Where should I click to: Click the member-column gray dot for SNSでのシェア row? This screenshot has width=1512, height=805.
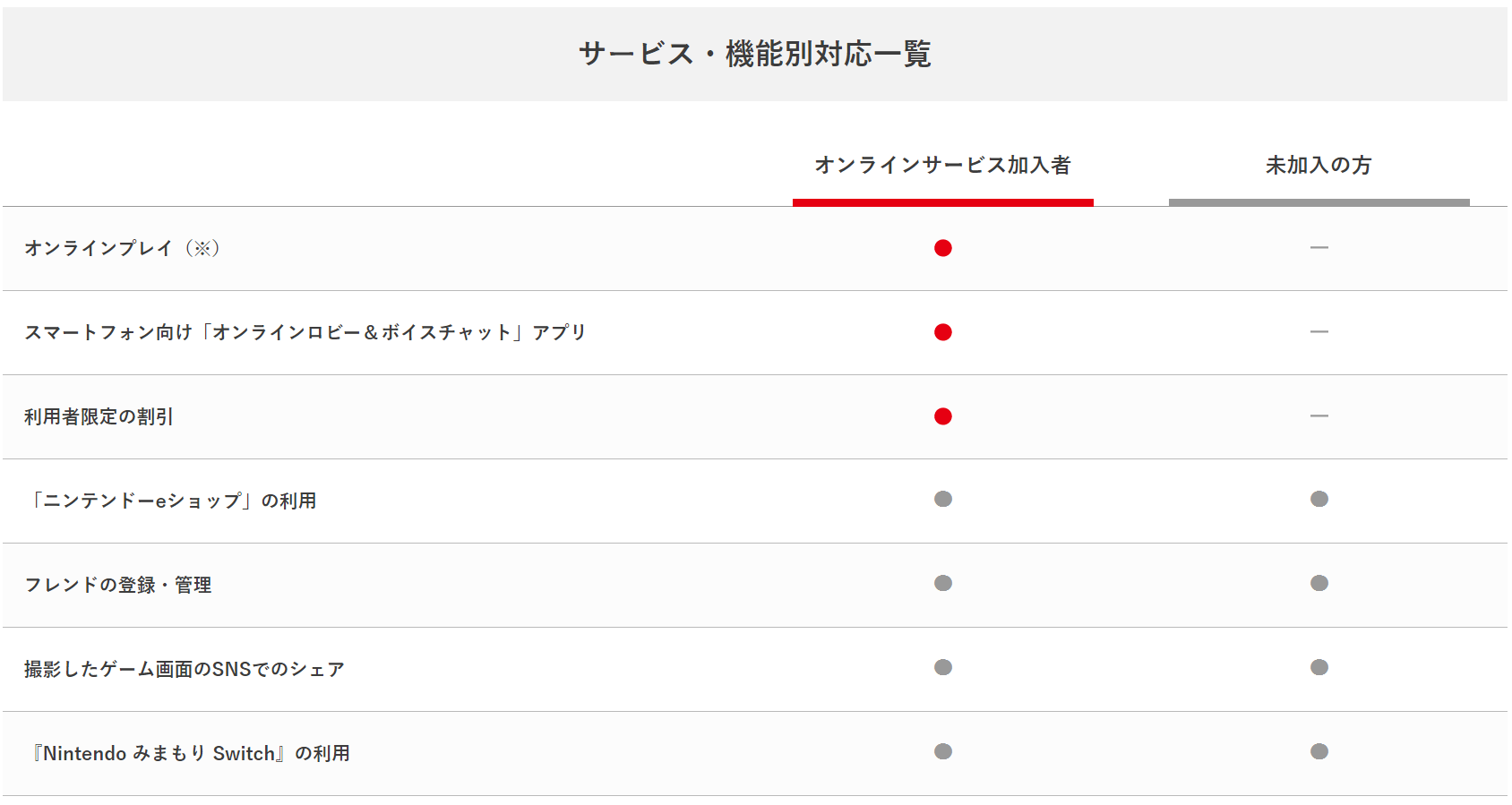coord(942,667)
